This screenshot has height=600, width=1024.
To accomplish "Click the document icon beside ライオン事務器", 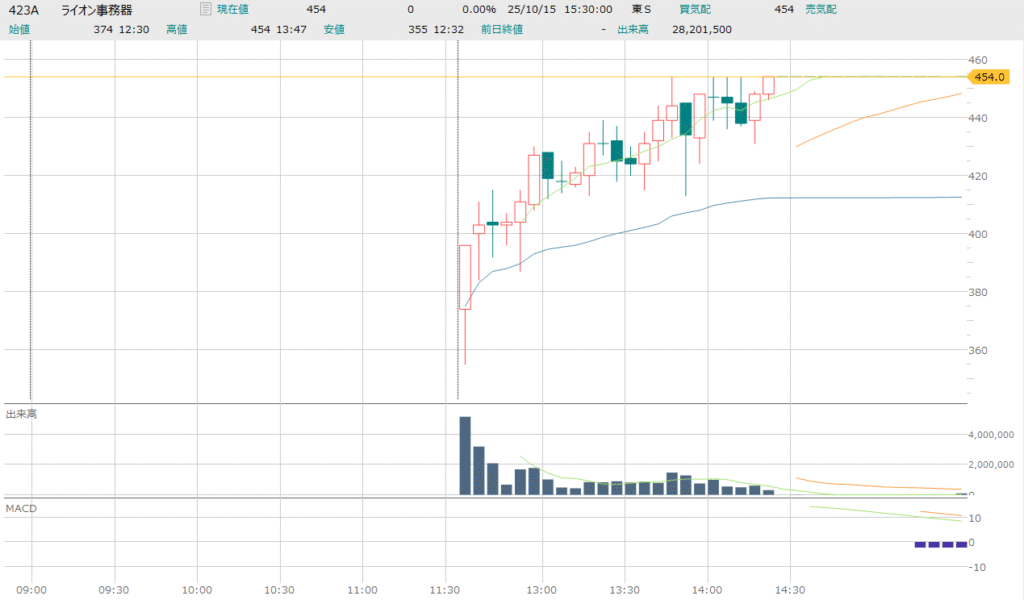I will 205,9.
